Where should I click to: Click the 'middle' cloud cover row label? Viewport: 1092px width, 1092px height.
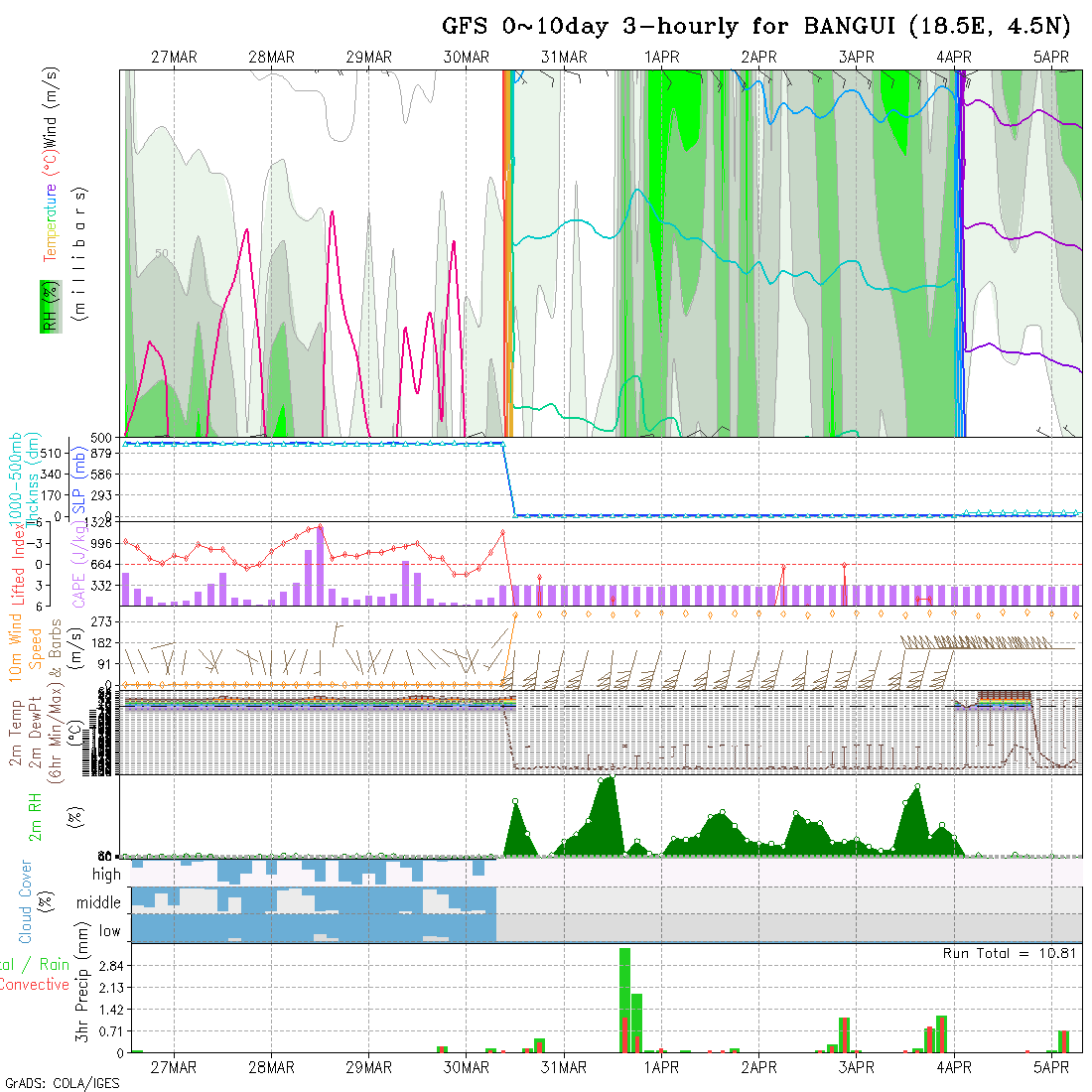click(99, 903)
